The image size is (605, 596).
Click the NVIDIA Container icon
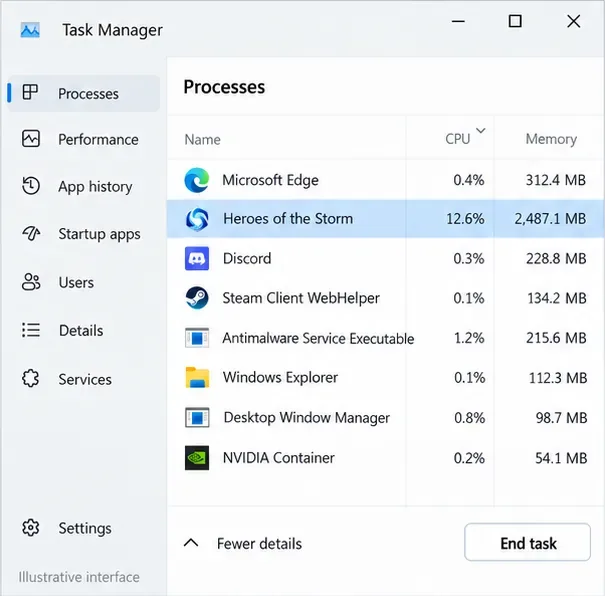(197, 458)
